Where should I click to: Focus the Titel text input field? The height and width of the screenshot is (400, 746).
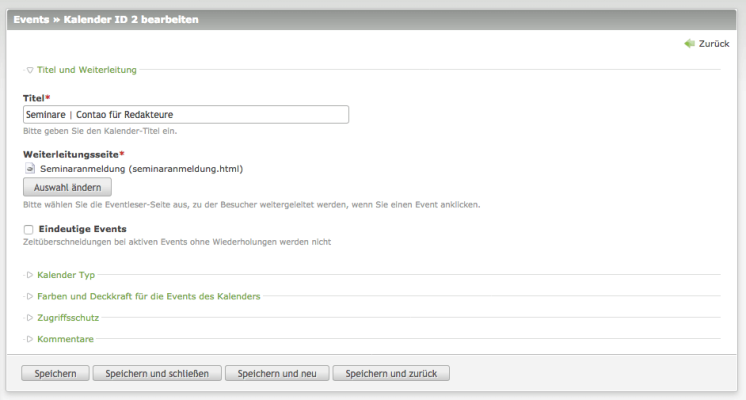pyautogui.click(x=185, y=115)
